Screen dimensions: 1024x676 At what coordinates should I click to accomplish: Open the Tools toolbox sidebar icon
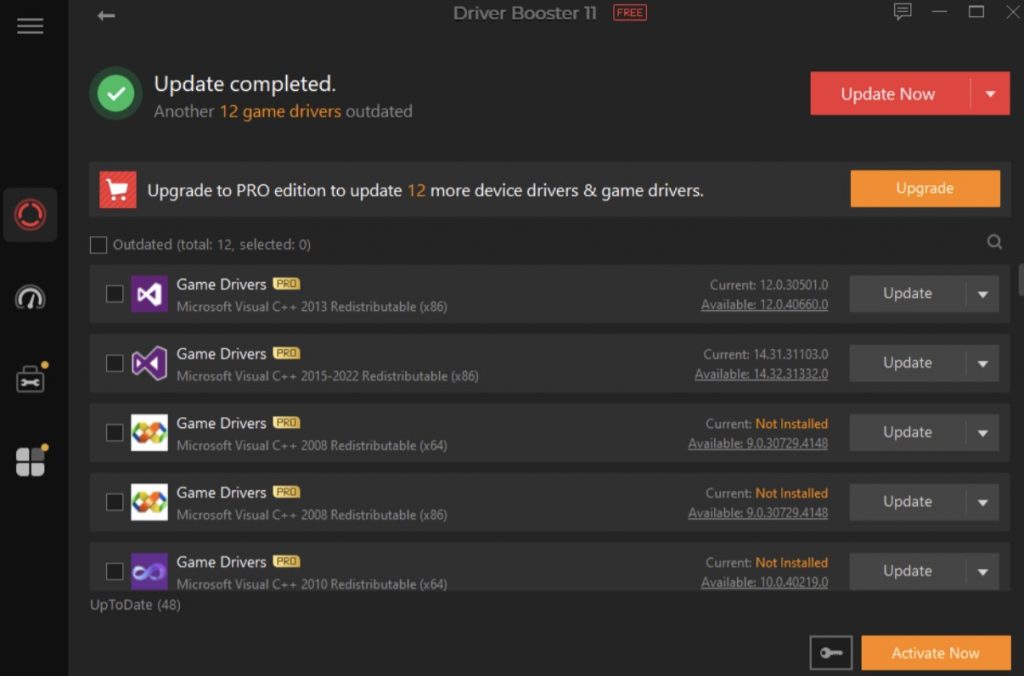[x=30, y=380]
